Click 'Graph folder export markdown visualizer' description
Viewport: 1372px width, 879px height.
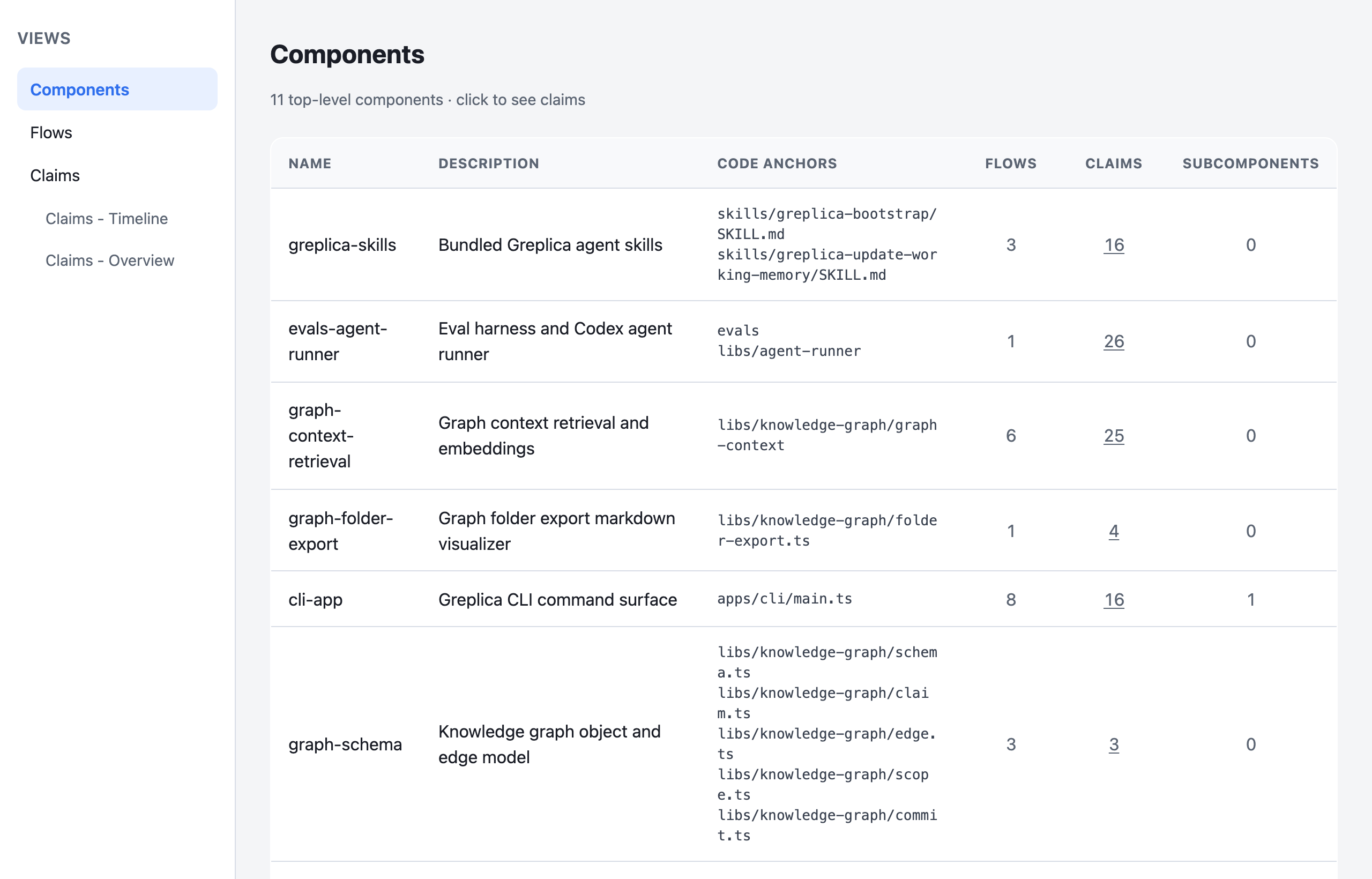click(556, 531)
